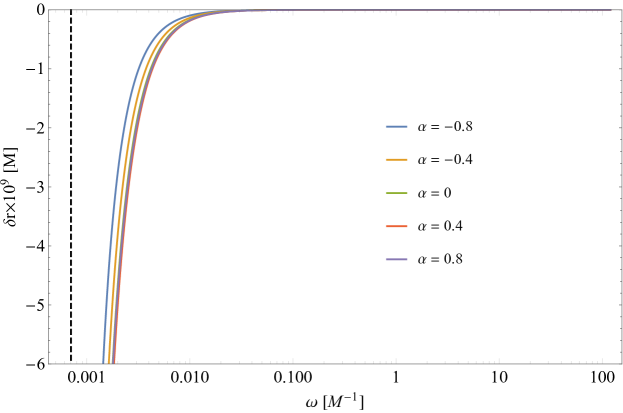Click the y-axis tick label −3
The width and height of the screenshot is (623, 413).
click(35, 187)
